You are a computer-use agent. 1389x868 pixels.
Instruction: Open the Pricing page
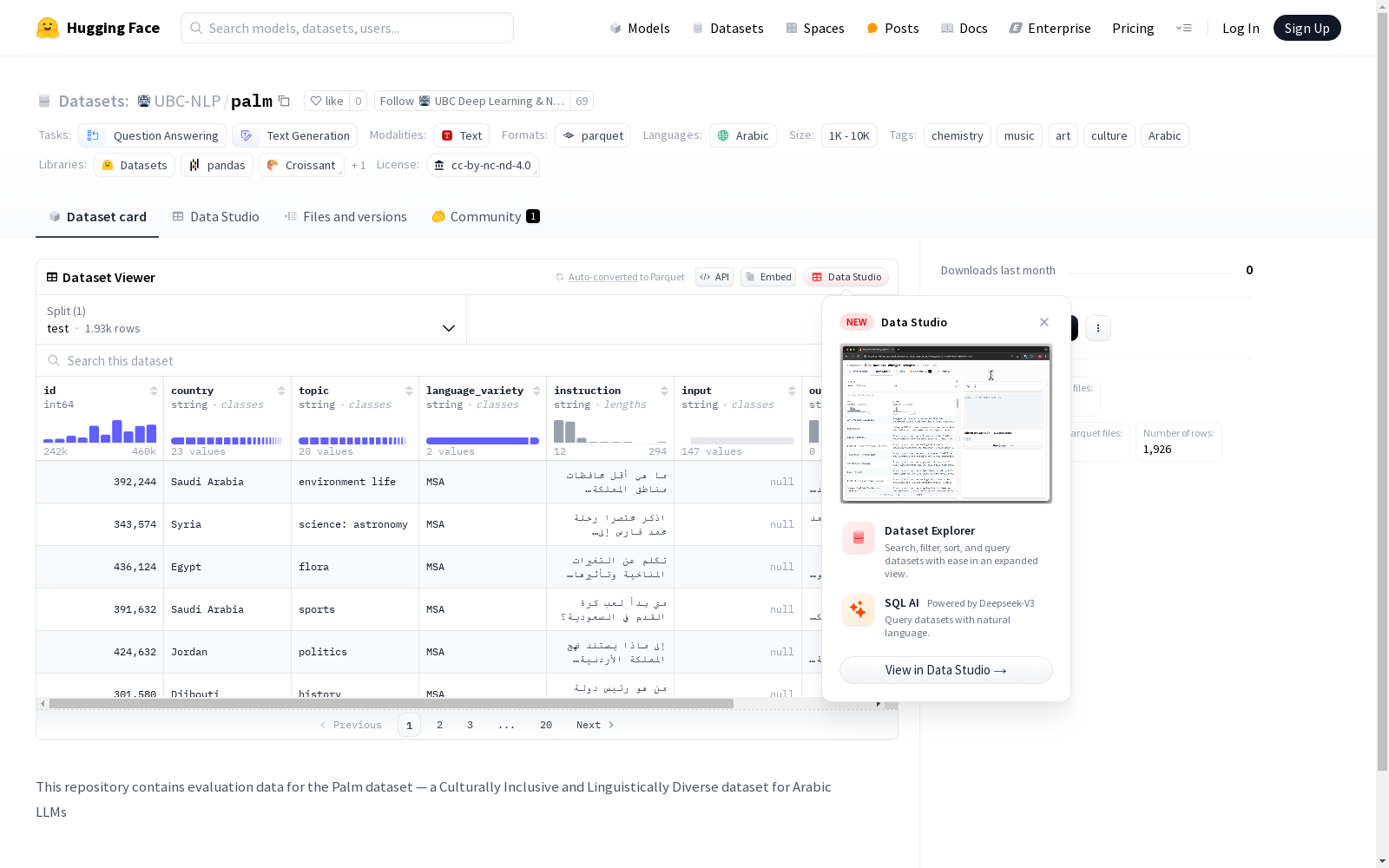(x=1133, y=28)
